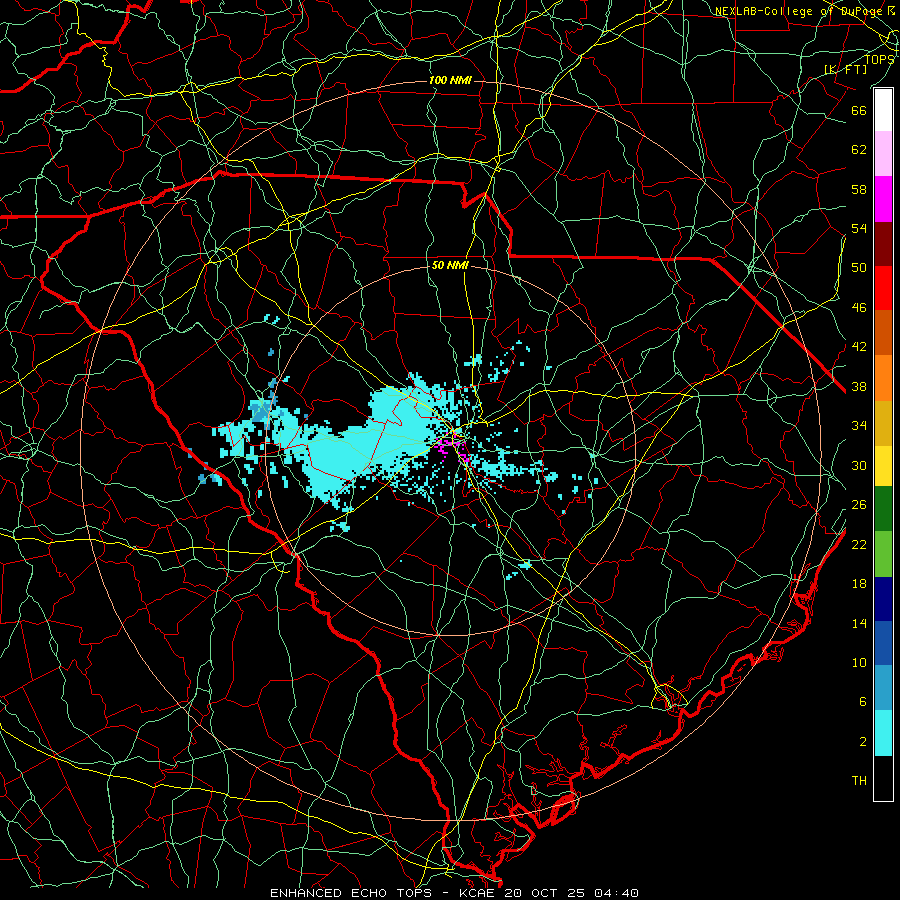Viewport: 900px width, 900px height.
Task: Click the navy blue legend swatch
Action: (x=883, y=599)
